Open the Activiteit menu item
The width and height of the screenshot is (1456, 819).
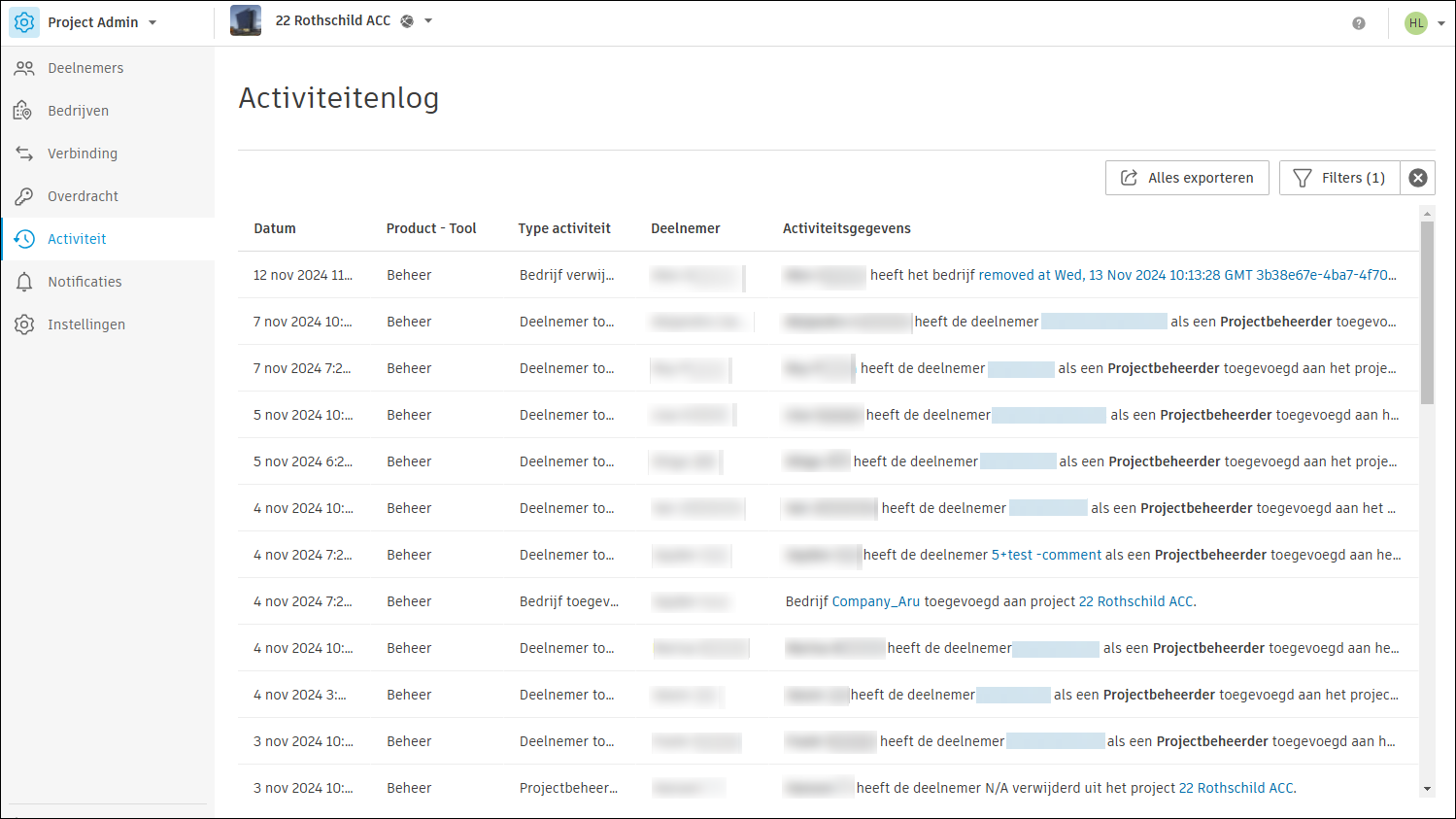(x=77, y=239)
